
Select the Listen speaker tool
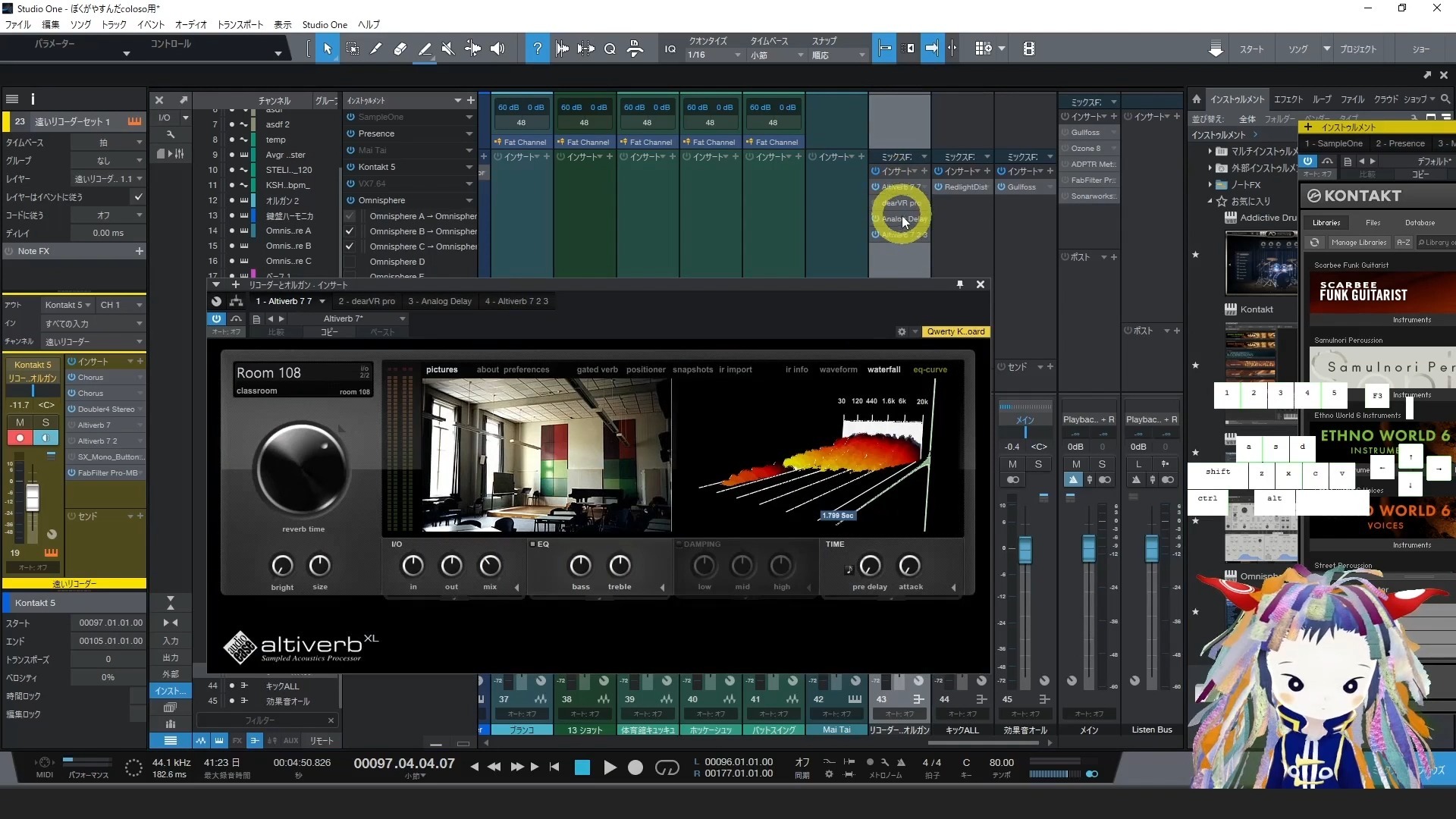[497, 49]
